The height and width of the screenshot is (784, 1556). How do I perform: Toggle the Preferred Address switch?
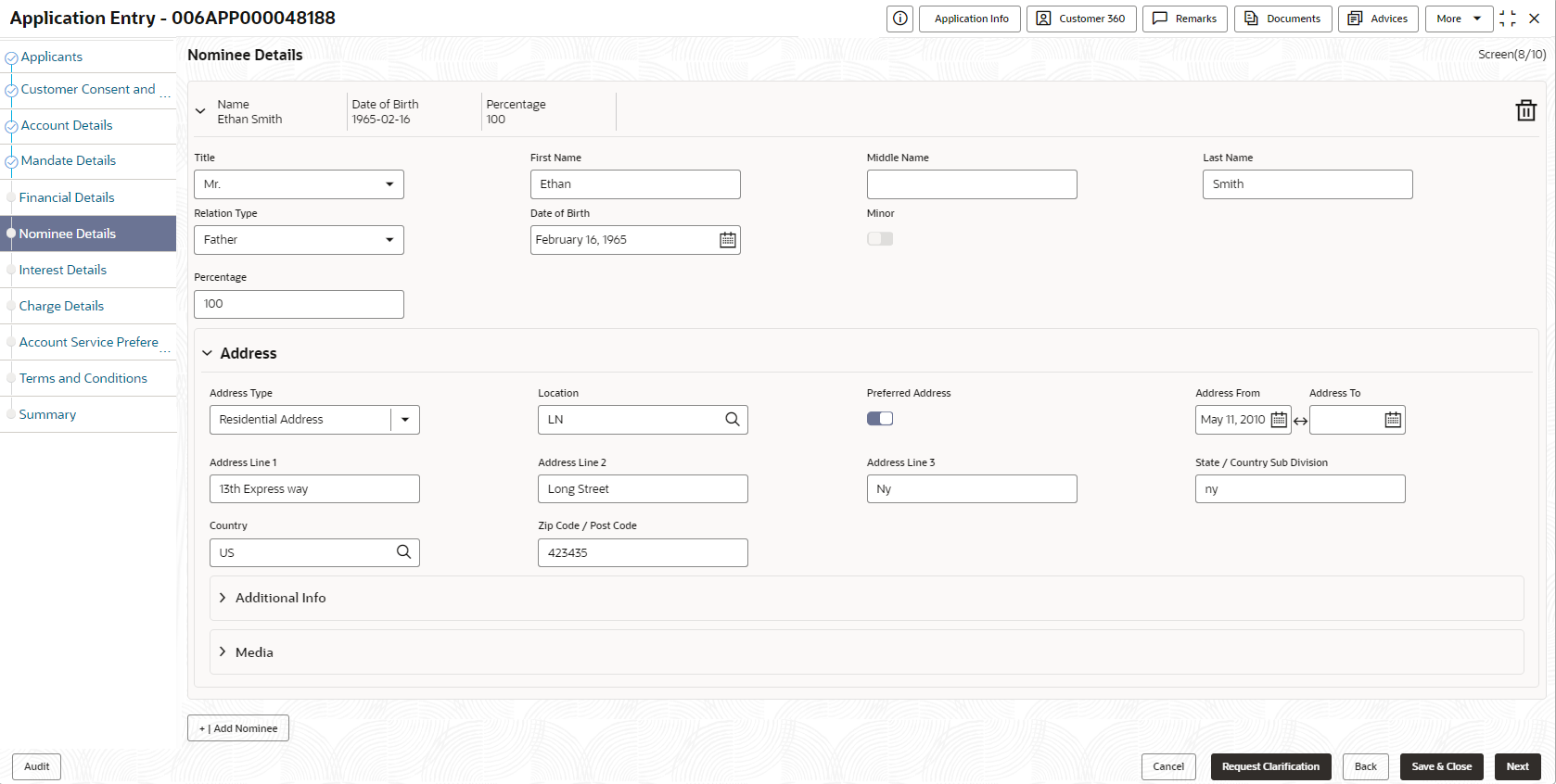coord(880,419)
